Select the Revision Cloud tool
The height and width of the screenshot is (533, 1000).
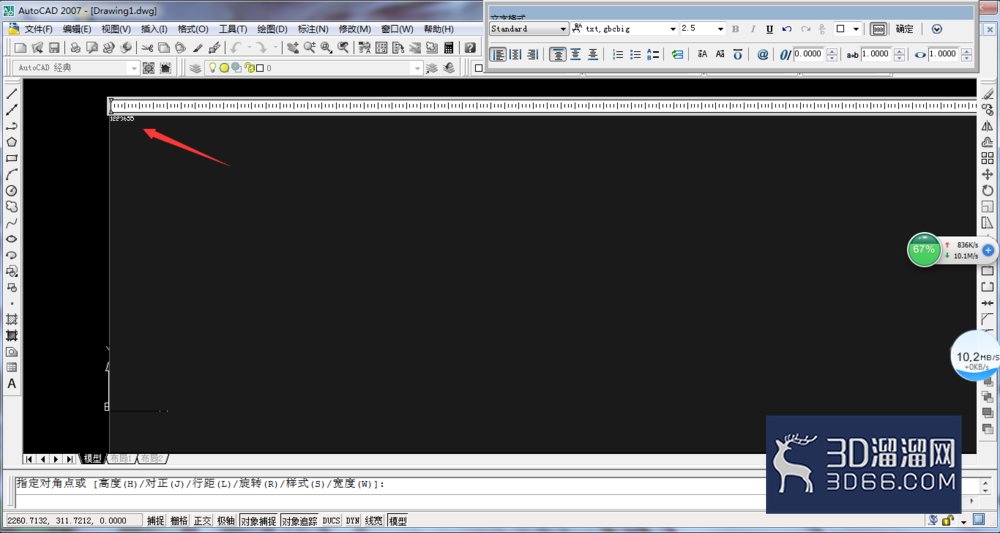pyautogui.click(x=11, y=207)
